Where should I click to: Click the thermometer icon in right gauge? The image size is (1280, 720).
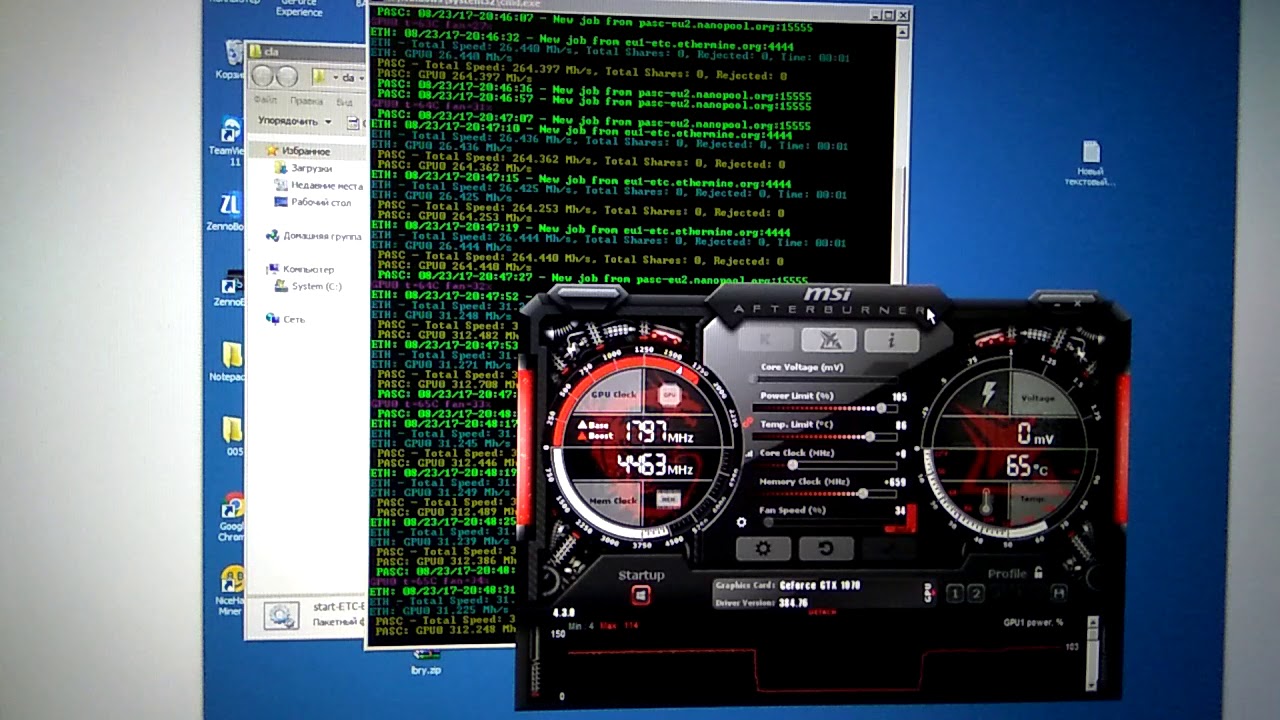tap(987, 499)
